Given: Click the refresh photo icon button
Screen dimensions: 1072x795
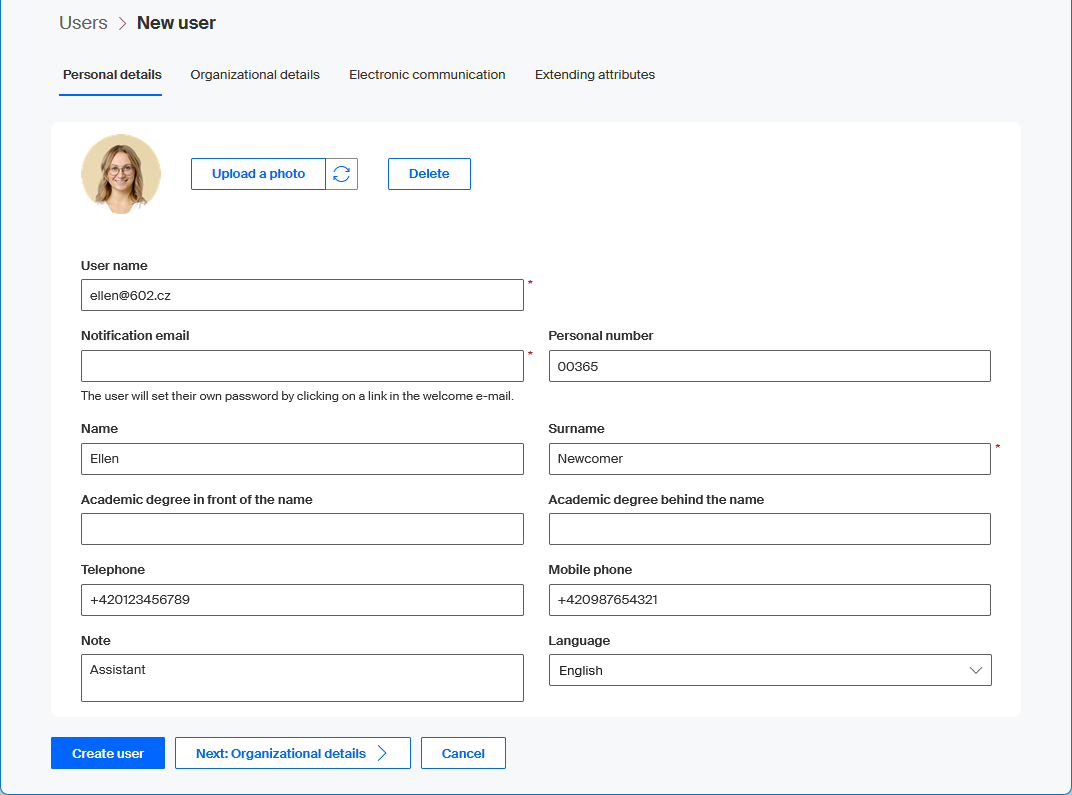Looking at the screenshot, I should tap(342, 174).
